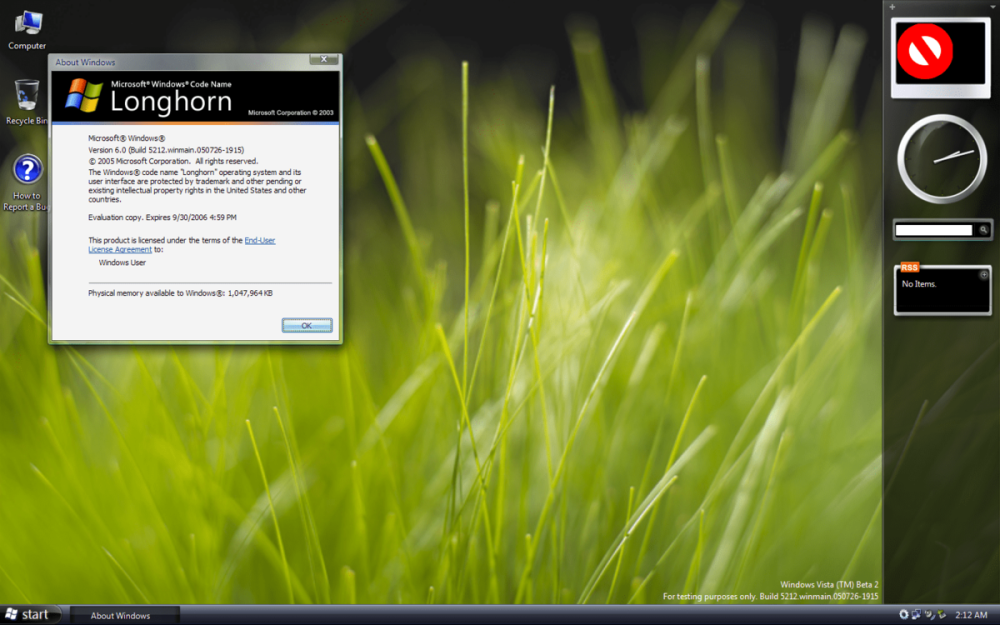Viewport: 1000px width, 625px height.
Task: Click the slideshow gadget in the sidebar
Action: click(940, 55)
